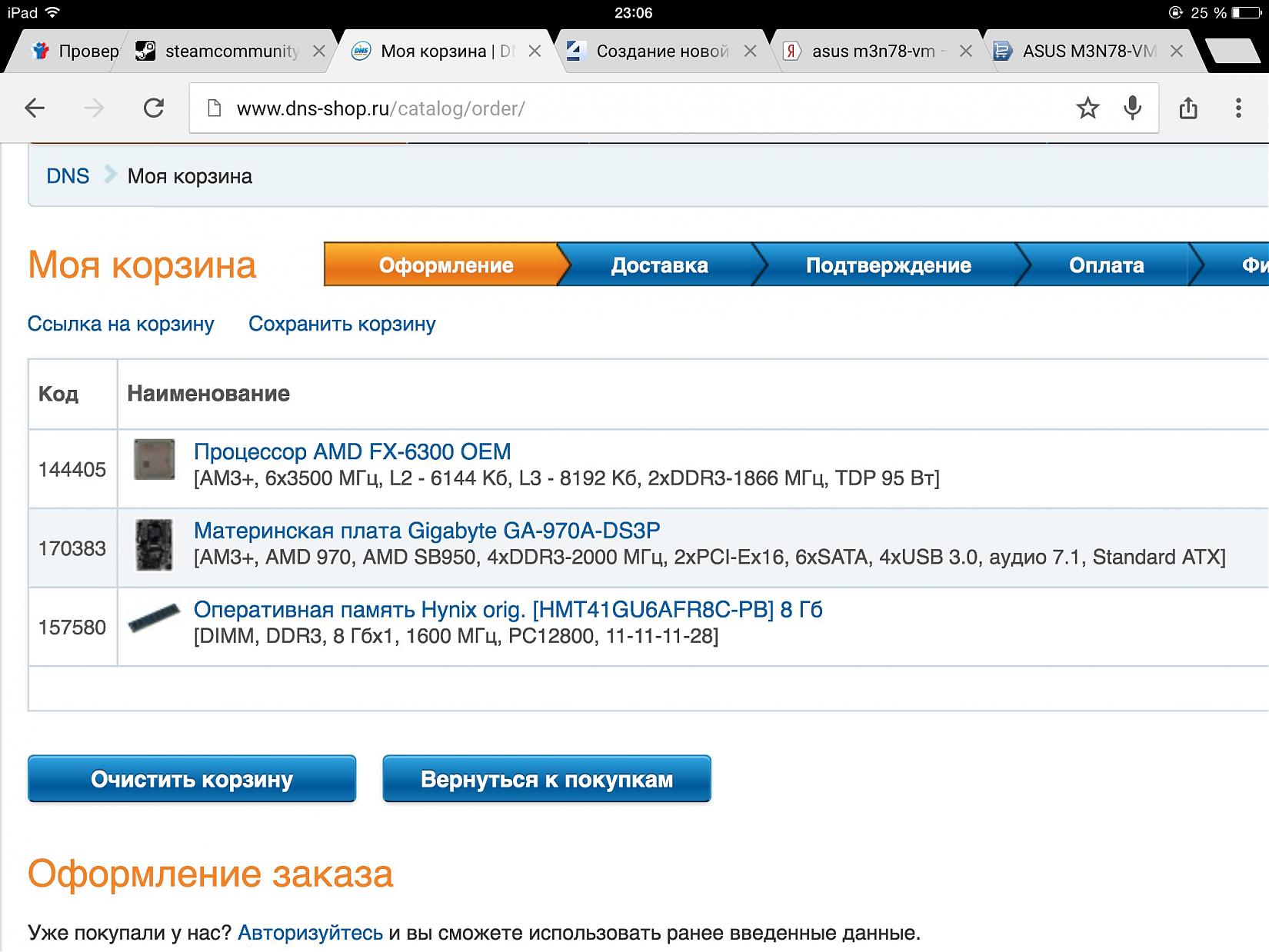Viewport: 1269px width, 952px height.
Task: Click the Сохранить корзину link
Action: click(x=342, y=324)
